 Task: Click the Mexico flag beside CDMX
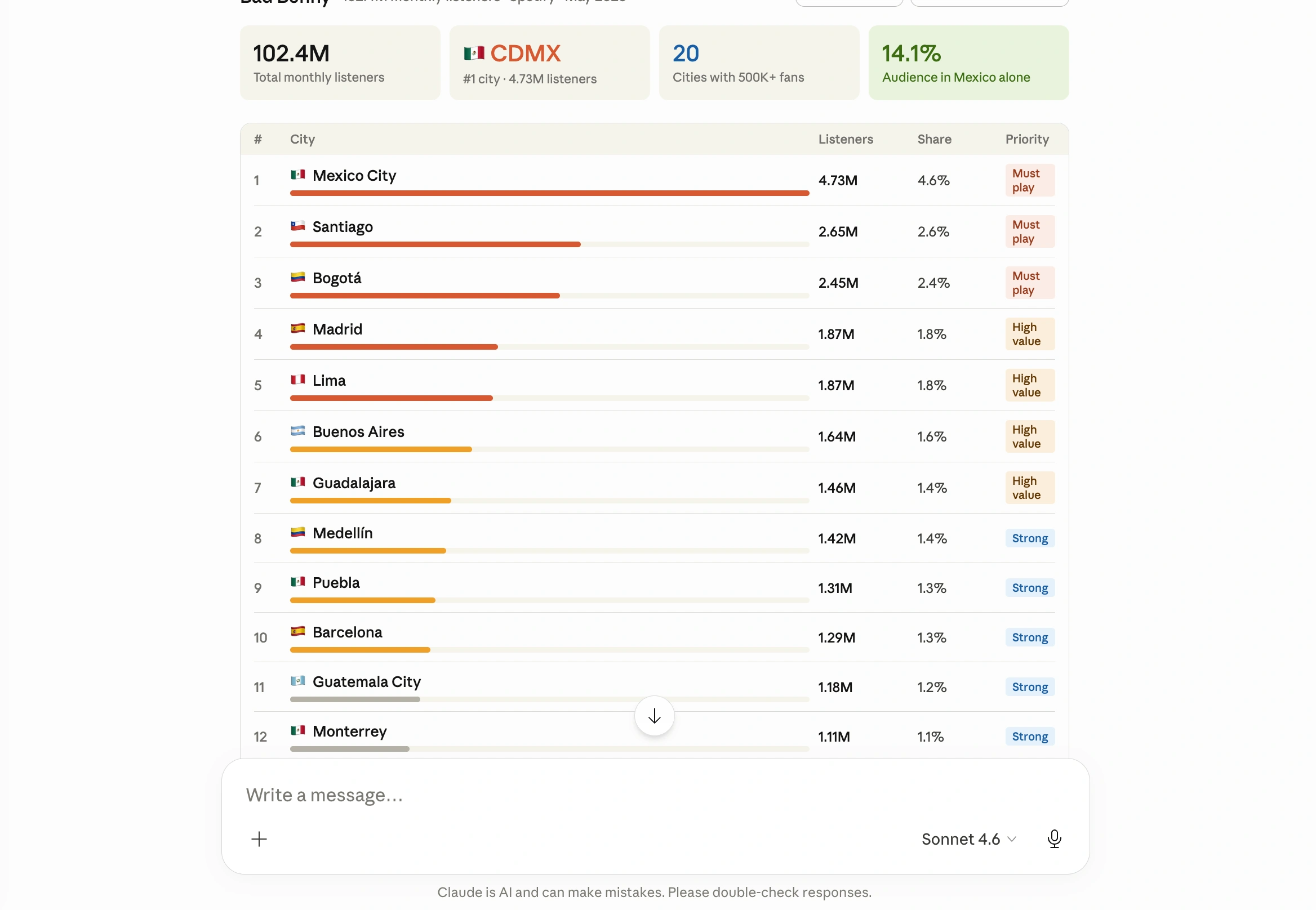point(474,53)
